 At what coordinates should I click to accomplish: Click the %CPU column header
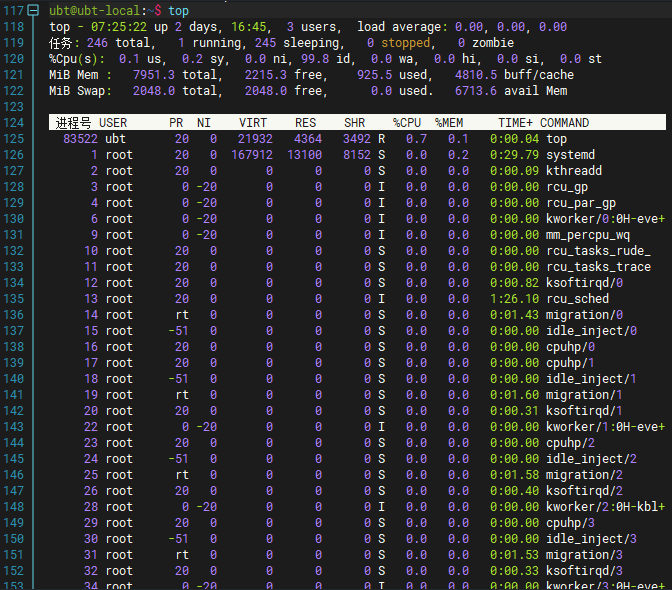click(407, 123)
